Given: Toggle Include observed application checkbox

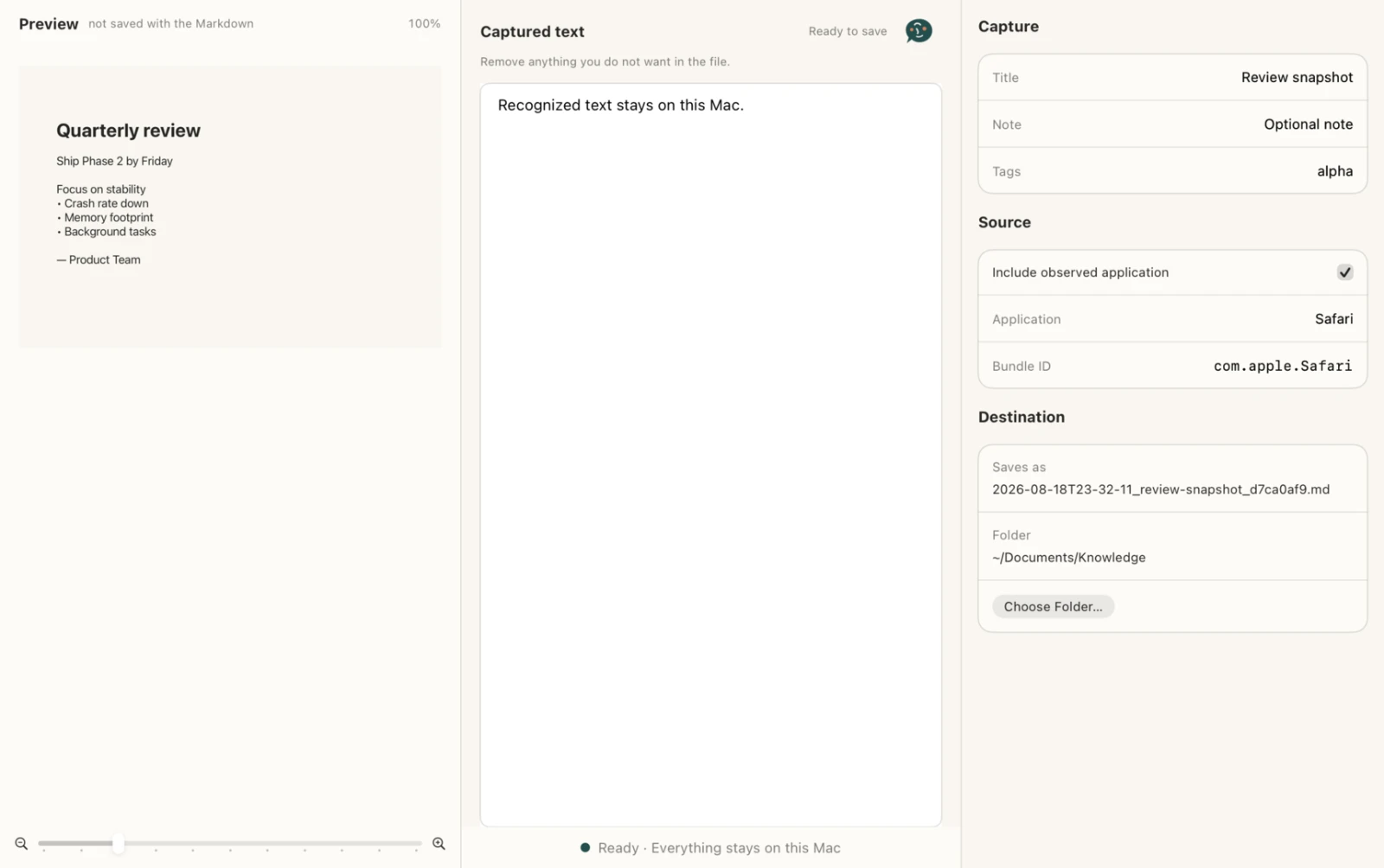Looking at the screenshot, I should coord(1345,272).
